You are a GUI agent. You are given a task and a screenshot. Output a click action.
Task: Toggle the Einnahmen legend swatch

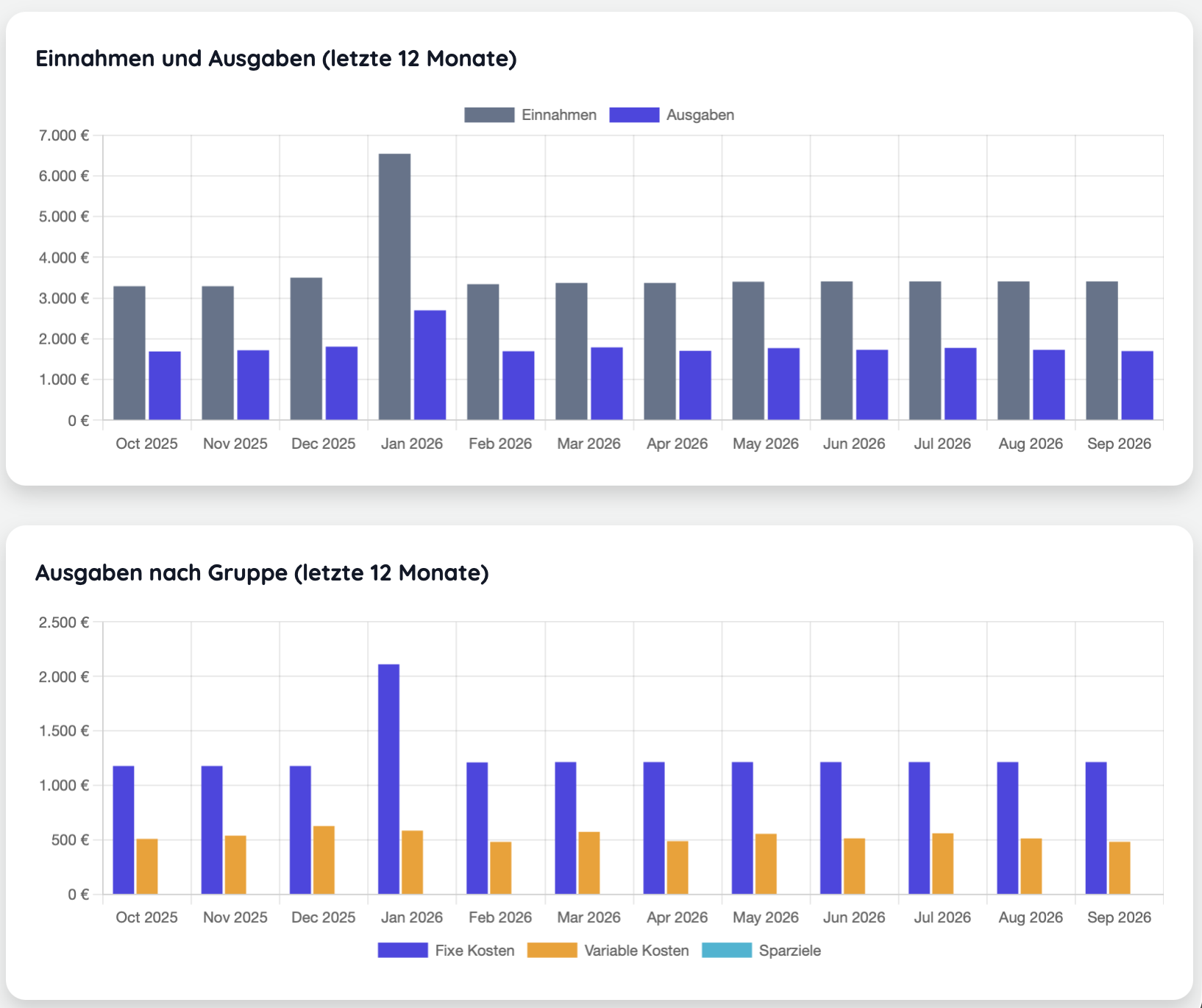pos(489,115)
